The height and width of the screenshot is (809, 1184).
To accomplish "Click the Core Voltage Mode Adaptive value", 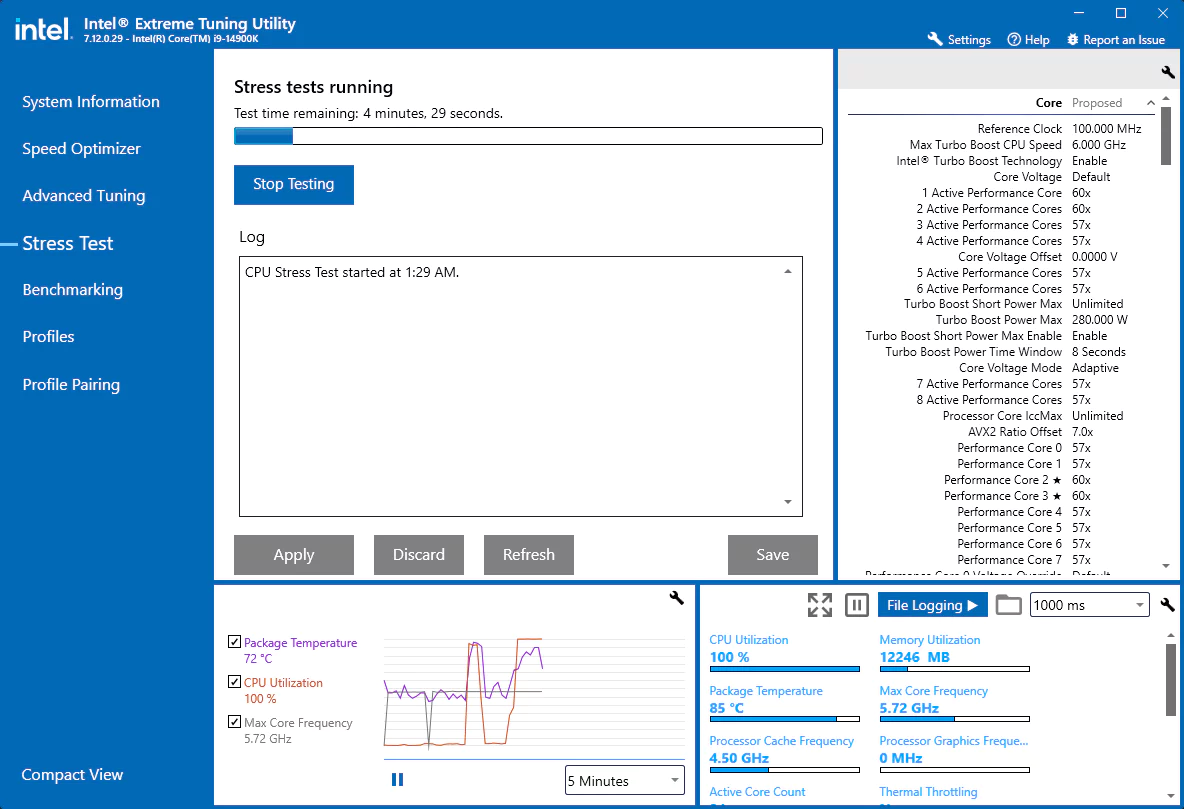I will (1095, 368).
